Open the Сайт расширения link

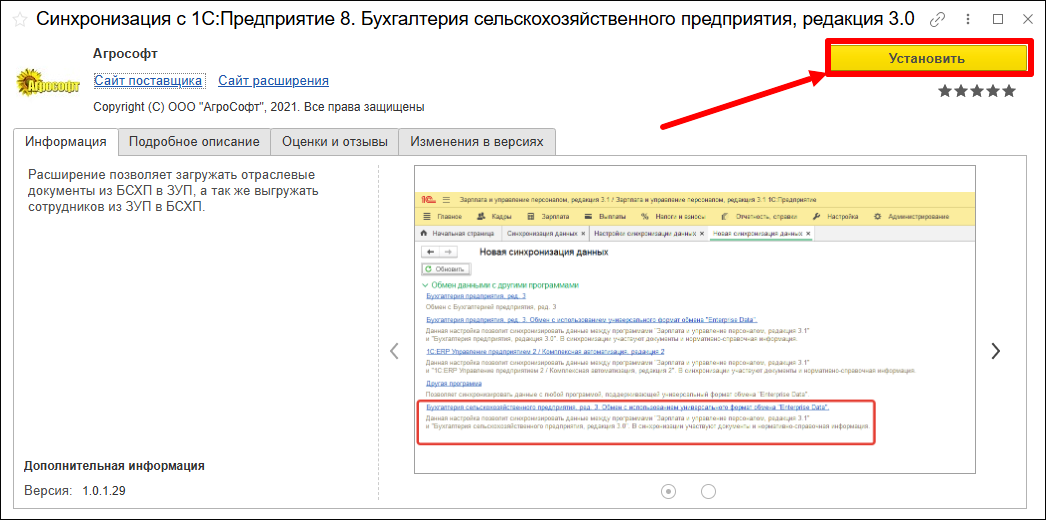[273, 80]
